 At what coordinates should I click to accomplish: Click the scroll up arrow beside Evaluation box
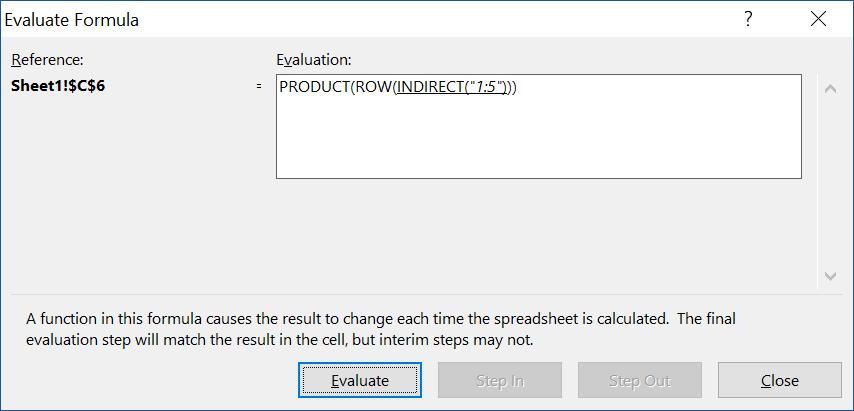coord(830,89)
